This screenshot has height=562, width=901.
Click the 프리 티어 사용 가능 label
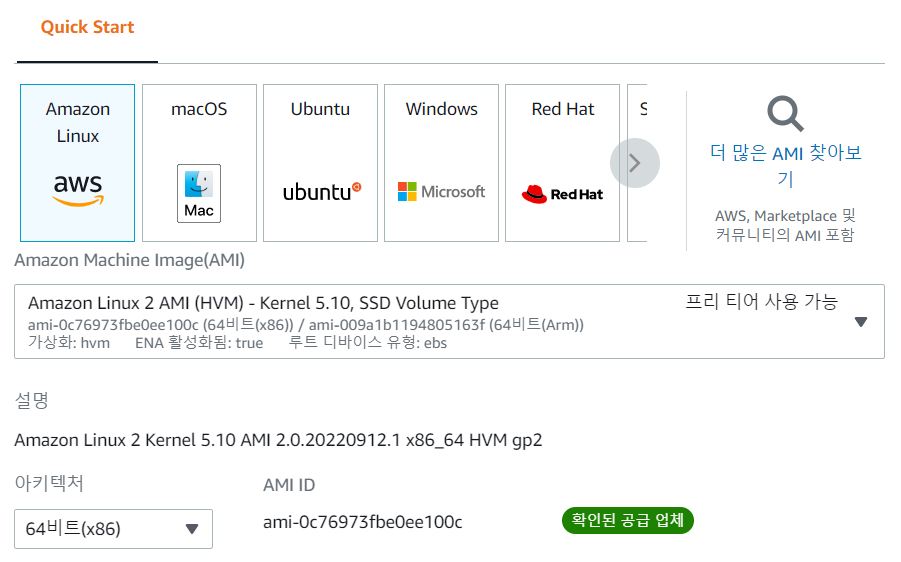point(762,301)
